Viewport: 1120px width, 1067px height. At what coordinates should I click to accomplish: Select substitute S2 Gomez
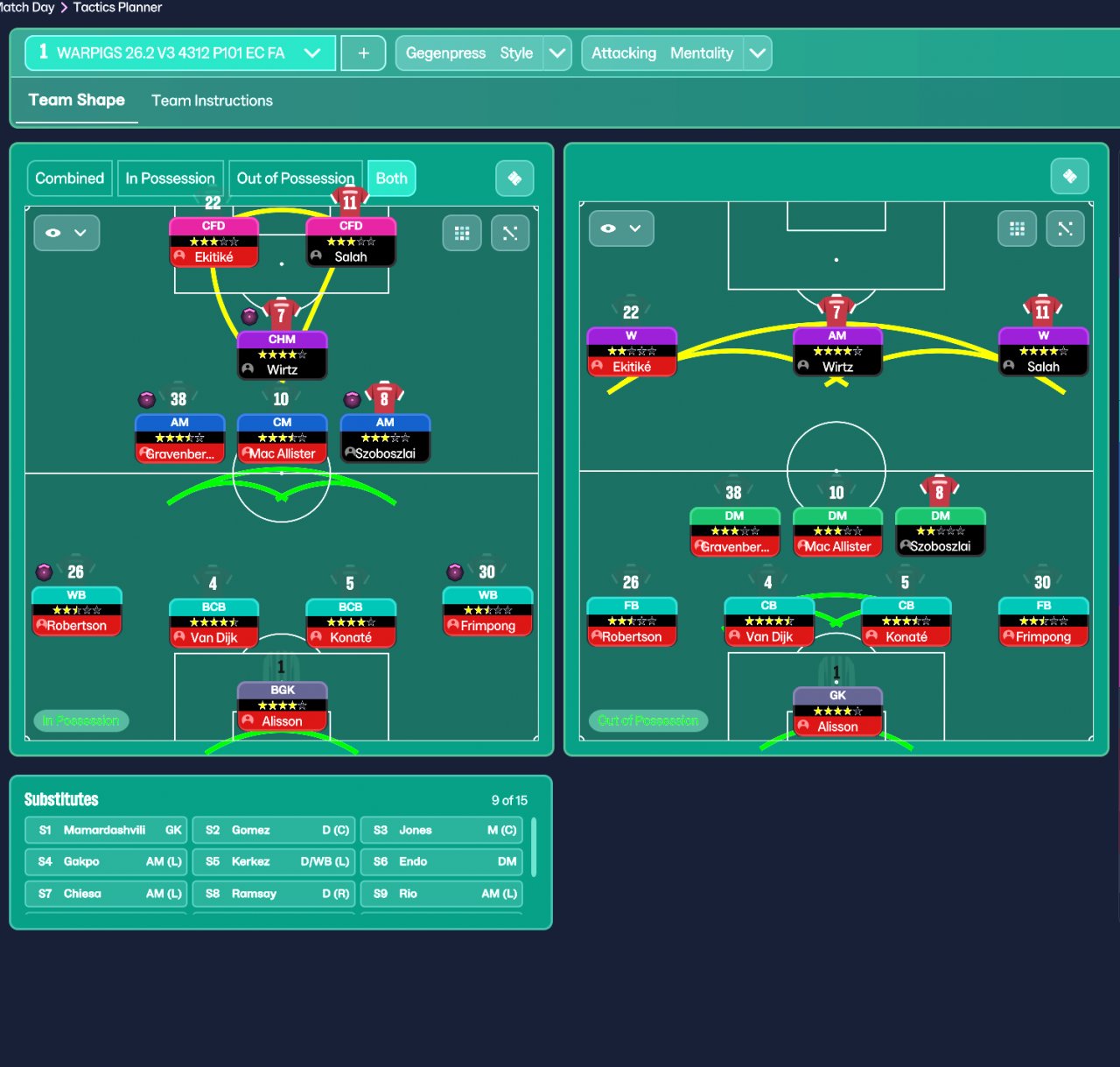pos(273,830)
